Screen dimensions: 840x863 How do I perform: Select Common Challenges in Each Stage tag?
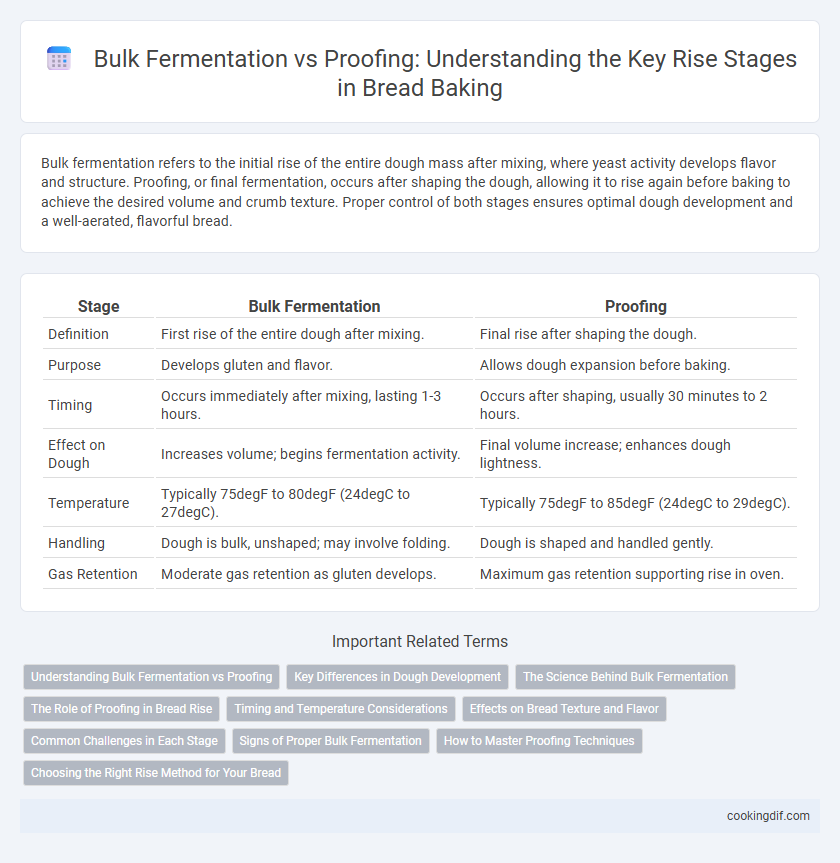124,741
